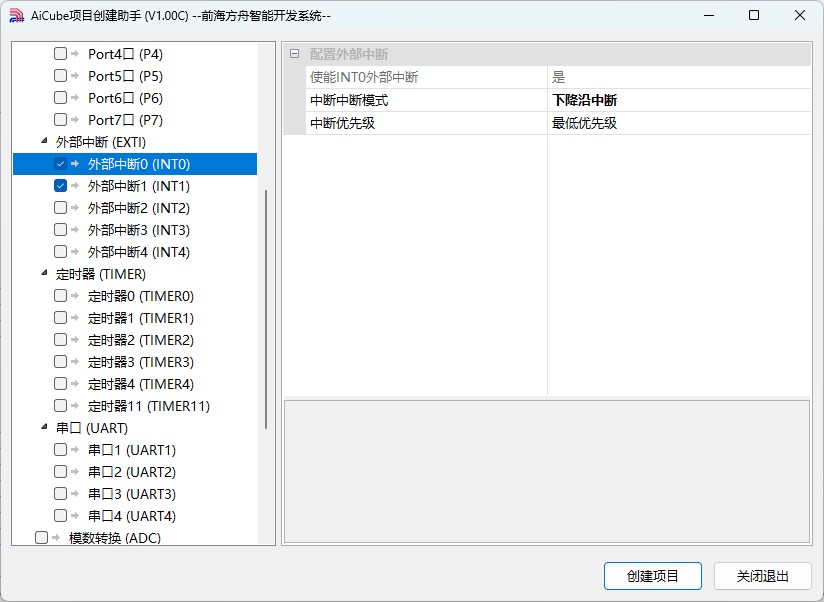This screenshot has width=824, height=602.
Task: Click the AiCube app icon in title bar
Action: 16,15
